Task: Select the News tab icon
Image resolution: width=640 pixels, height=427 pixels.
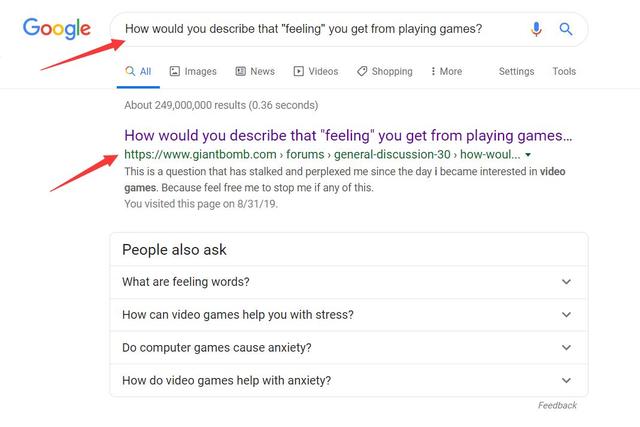Action: point(240,71)
